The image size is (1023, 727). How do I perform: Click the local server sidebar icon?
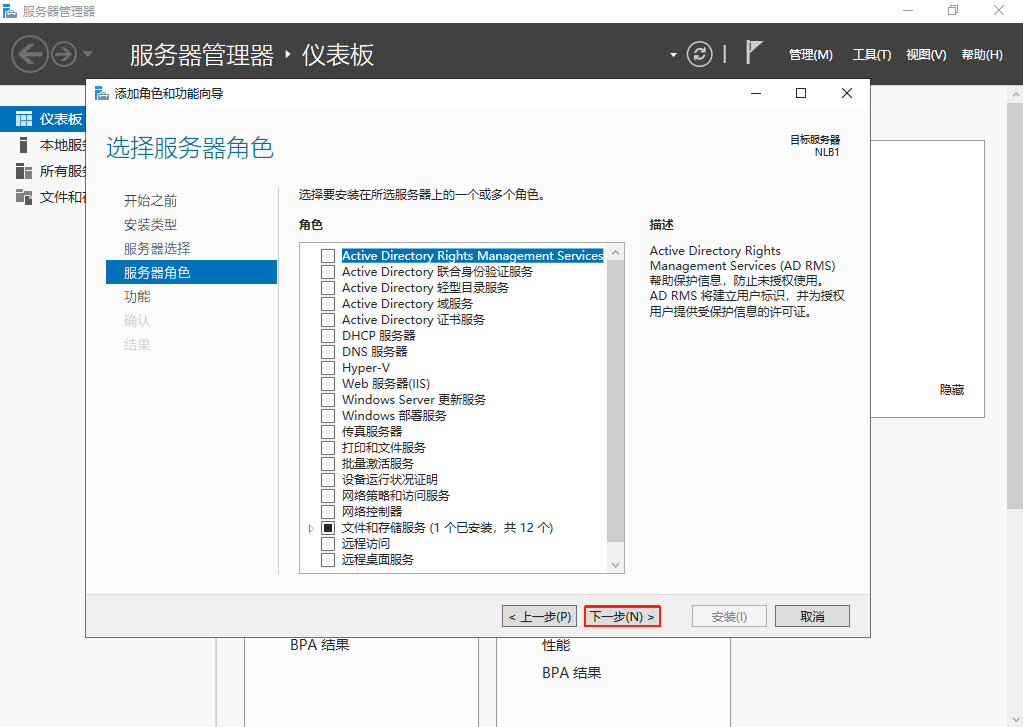[23, 145]
